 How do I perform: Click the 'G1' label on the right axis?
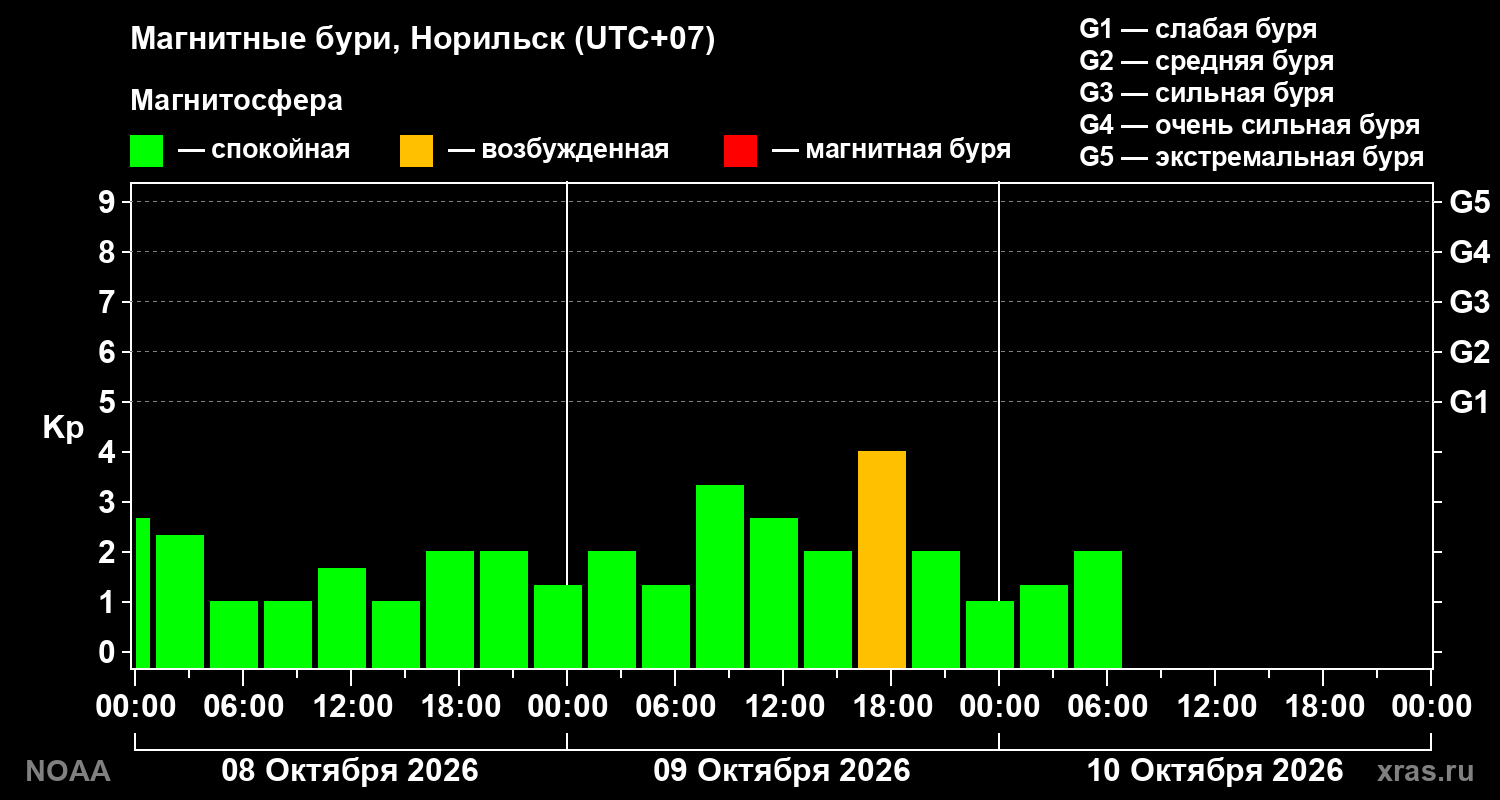click(1469, 402)
